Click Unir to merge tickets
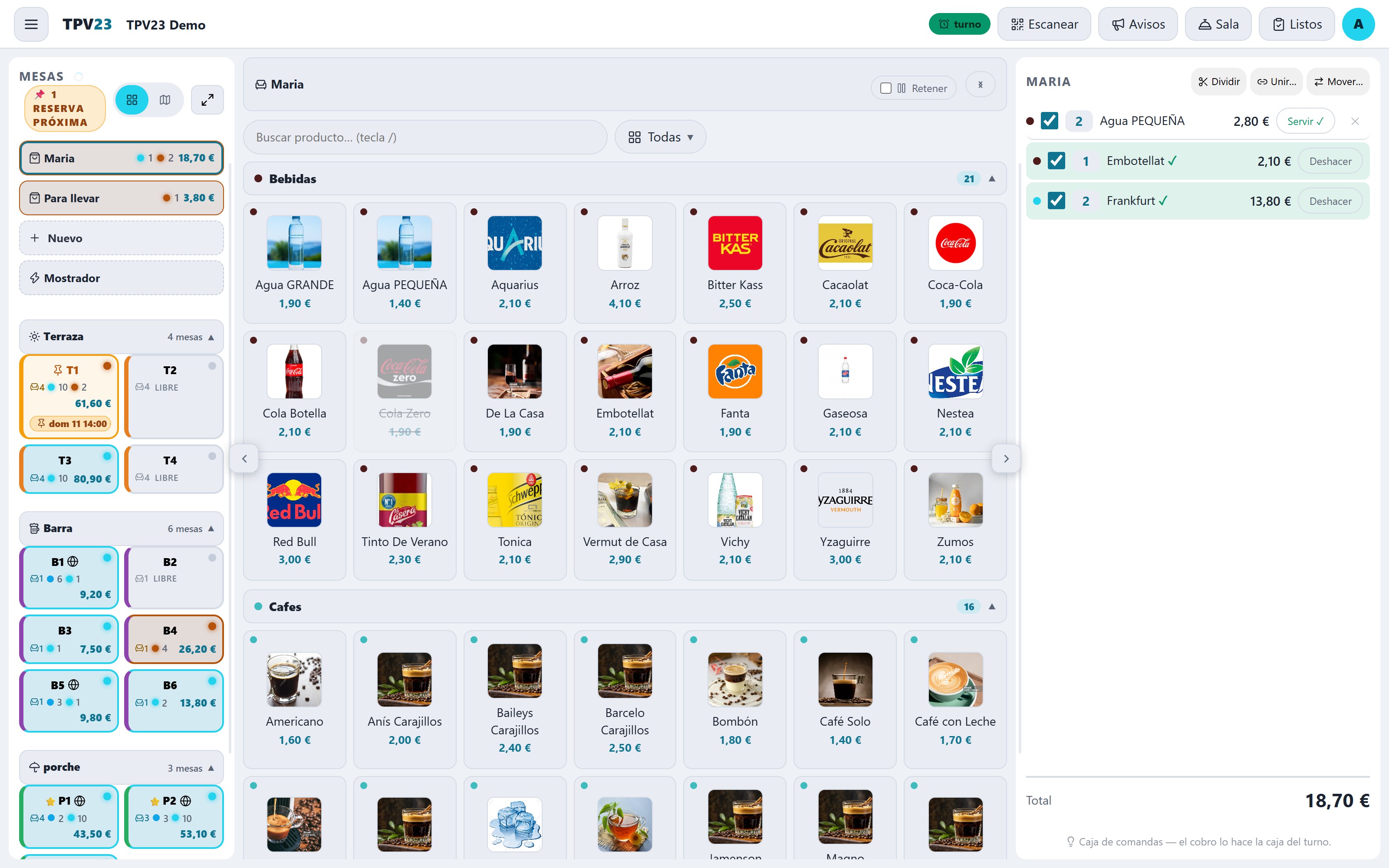This screenshot has width=1389, height=868. [x=1277, y=82]
